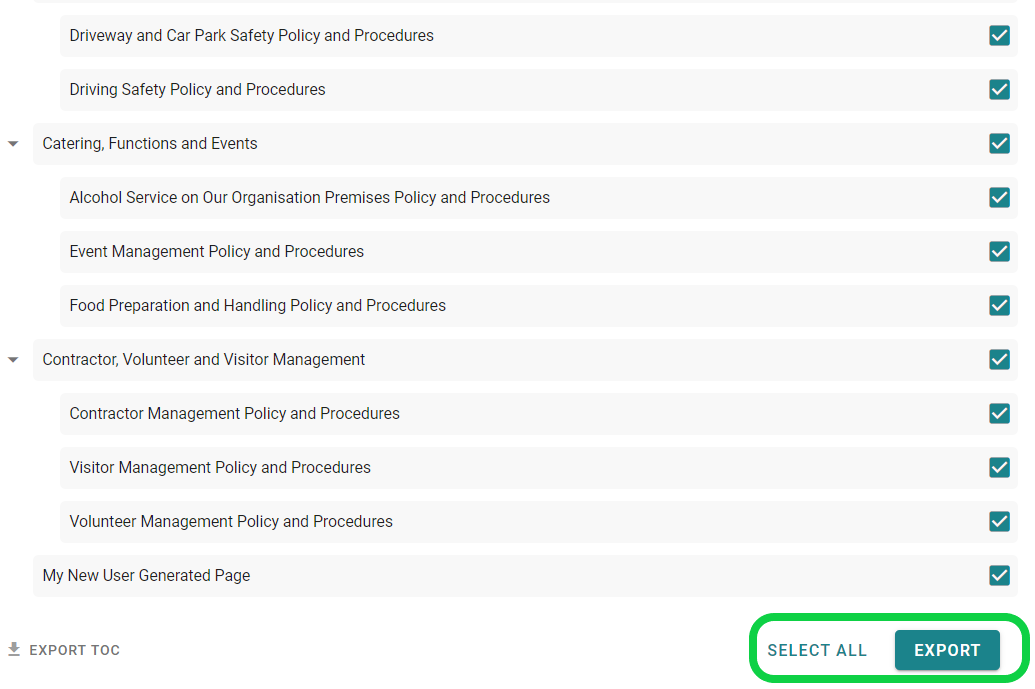Image resolution: width=1035 pixels, height=689 pixels.
Task: Deselect Event Management Policy and Procedures checkbox
Action: pos(999,252)
